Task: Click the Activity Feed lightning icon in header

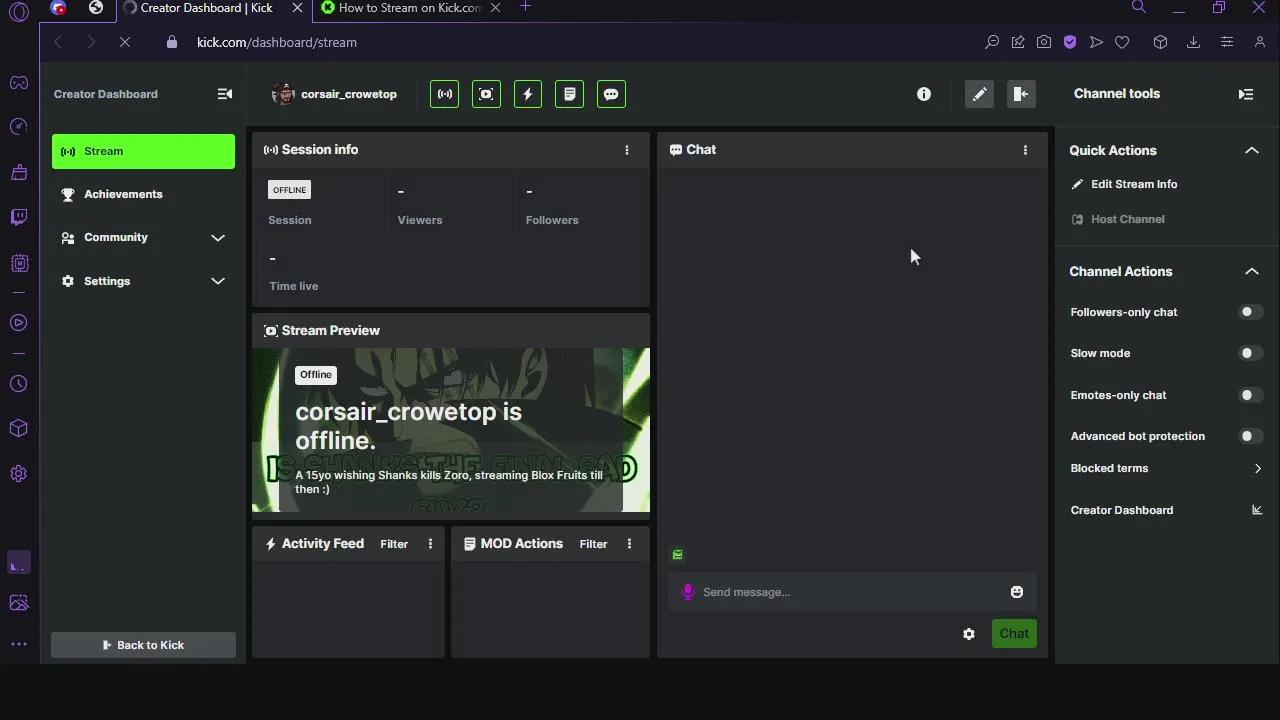Action: click(528, 94)
